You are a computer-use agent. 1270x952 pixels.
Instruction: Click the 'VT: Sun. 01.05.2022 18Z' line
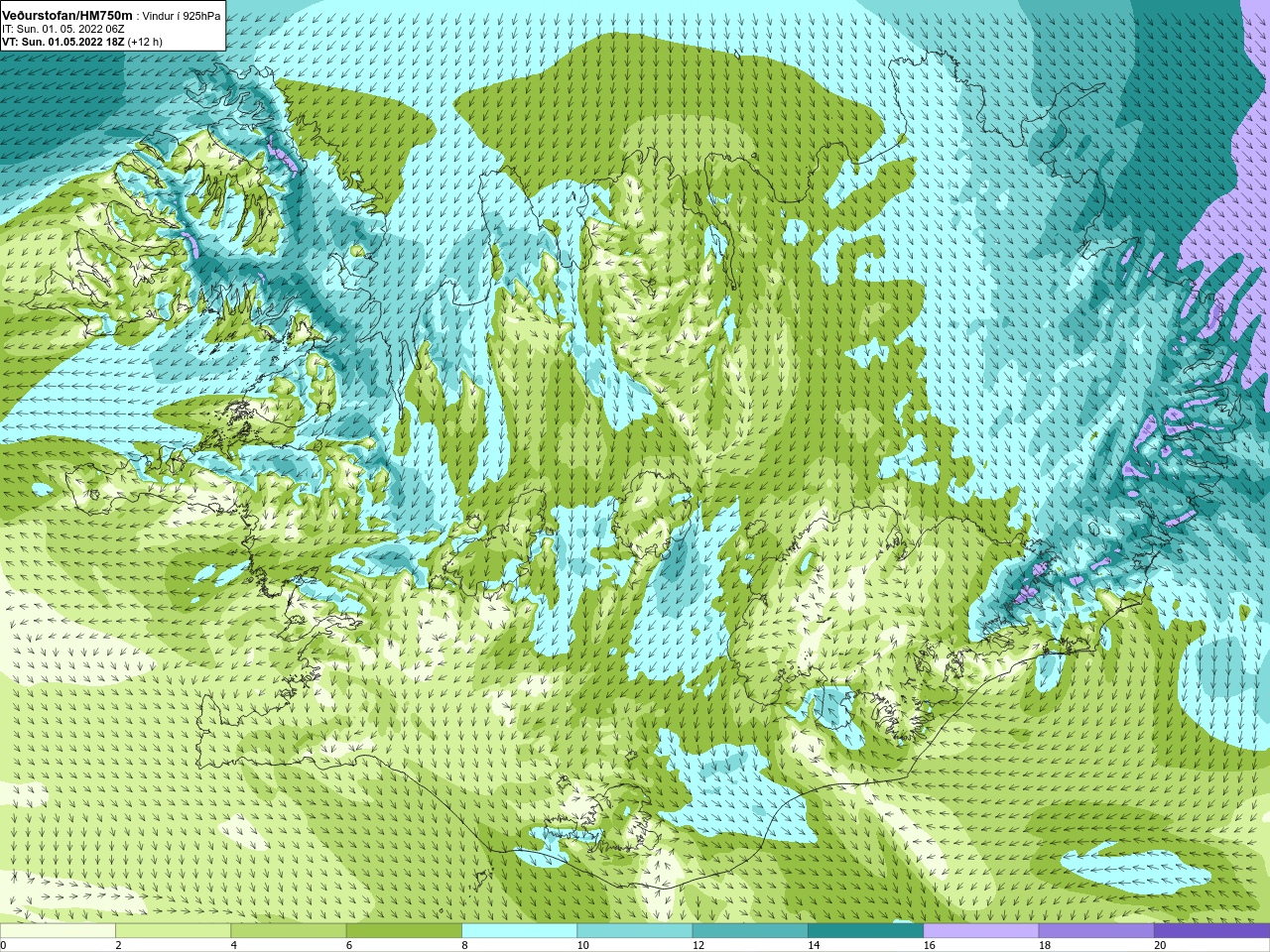[63, 42]
